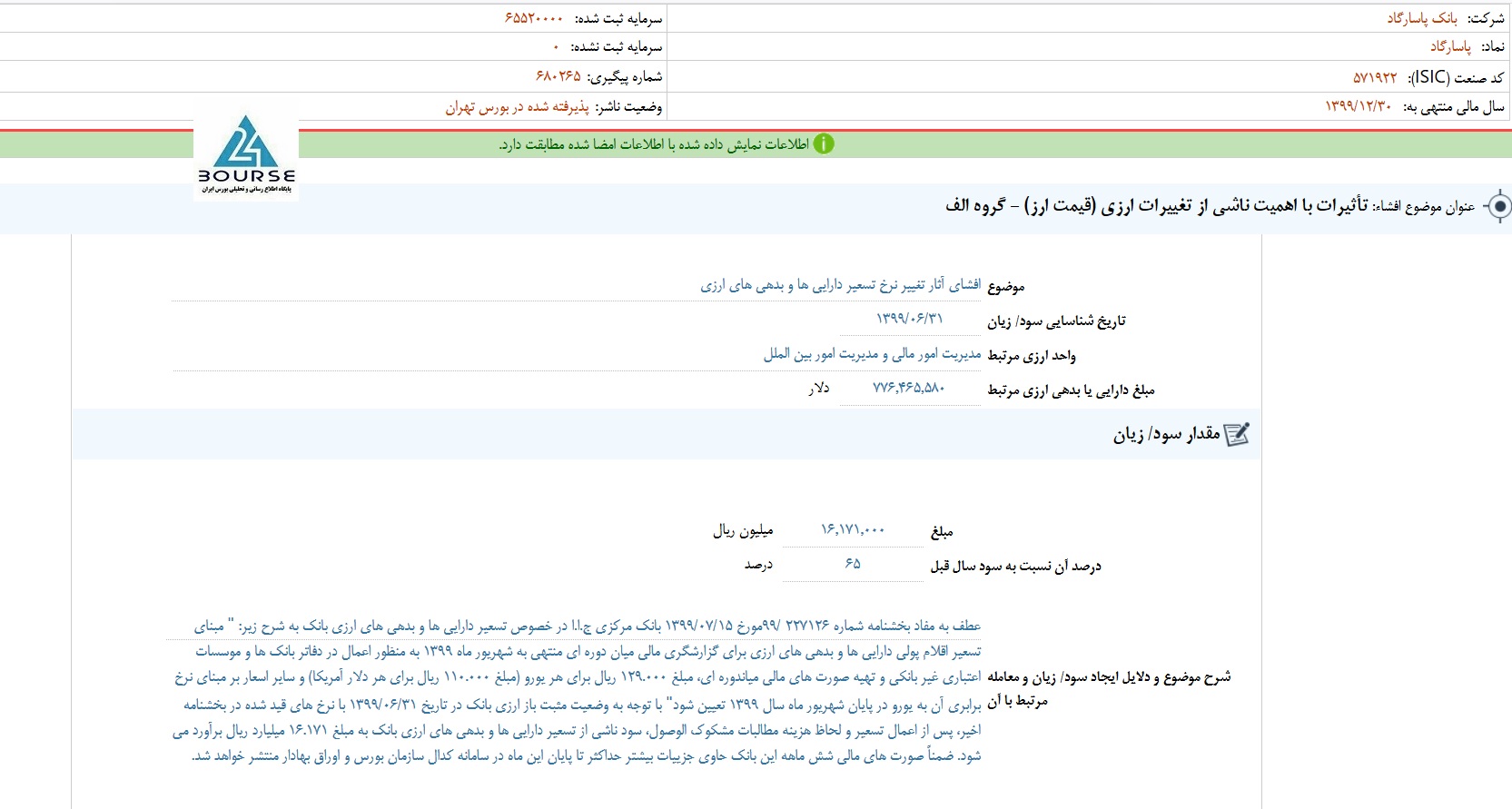The image size is (1512, 809).
Task: Click the notepad icon next to مقدار سود/زیان
Action: (x=1237, y=435)
